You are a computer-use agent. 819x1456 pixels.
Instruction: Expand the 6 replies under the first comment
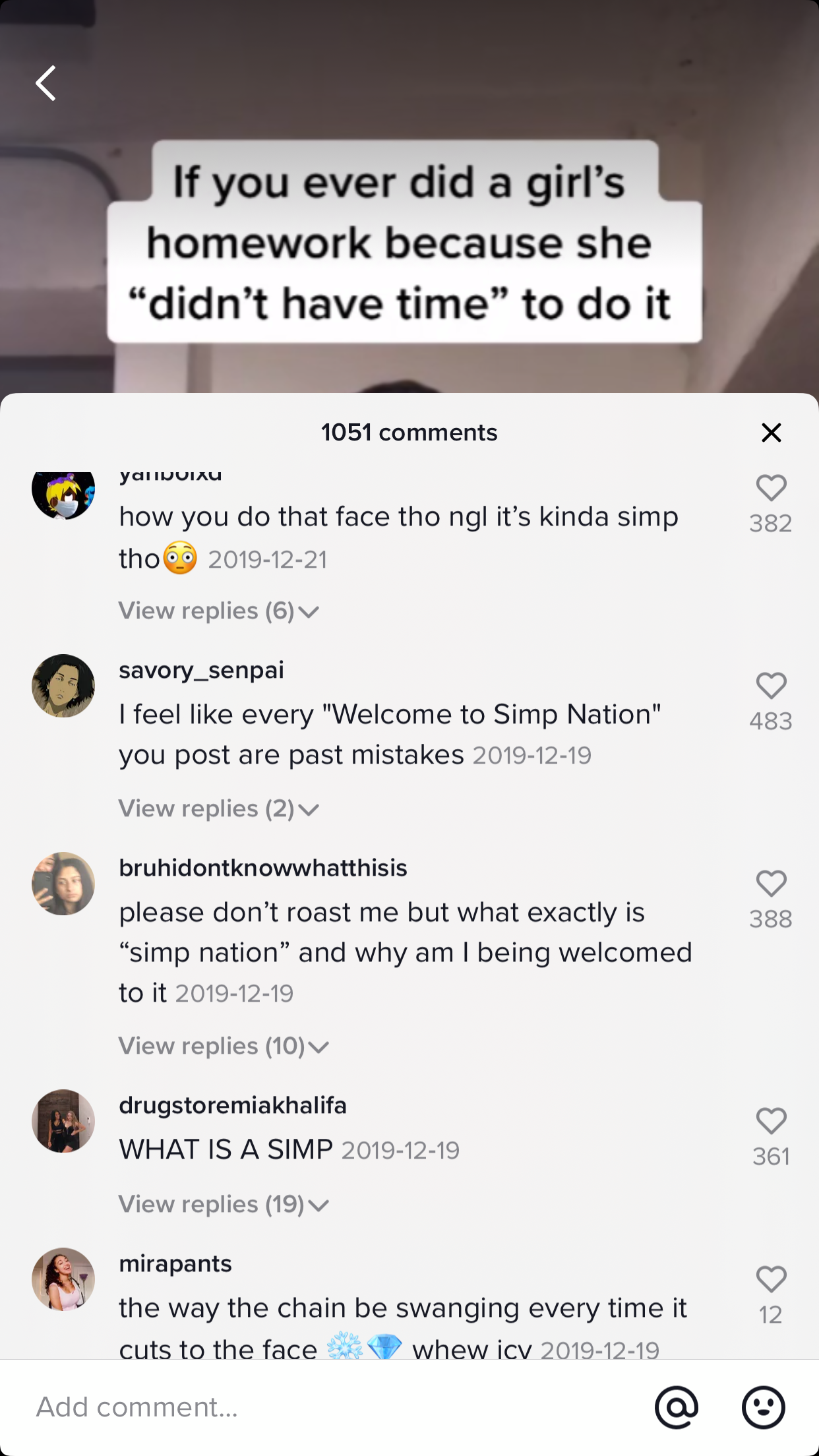point(218,611)
